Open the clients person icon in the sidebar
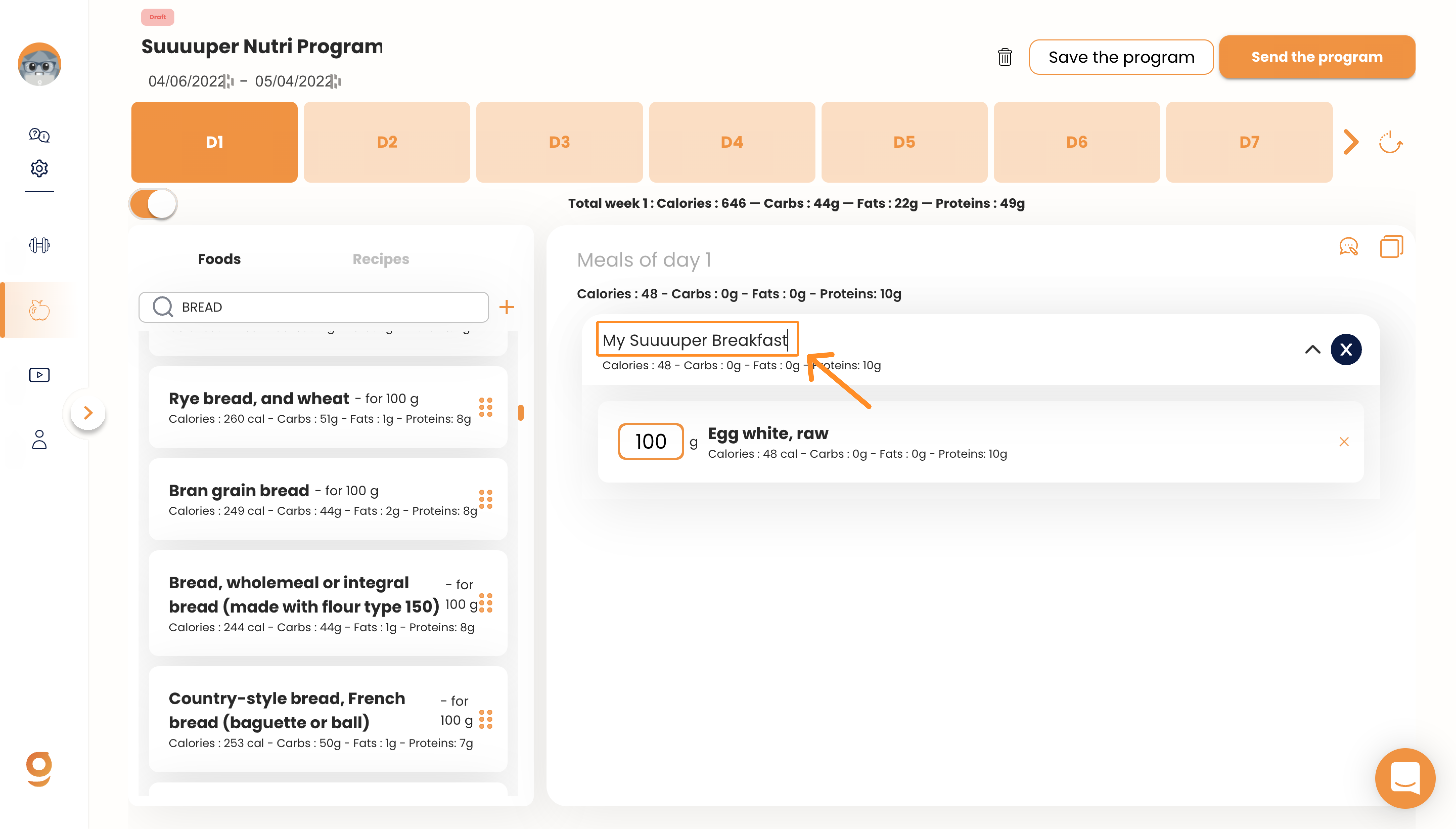Screen dimensions: 1456x829 pyautogui.click(x=39, y=440)
